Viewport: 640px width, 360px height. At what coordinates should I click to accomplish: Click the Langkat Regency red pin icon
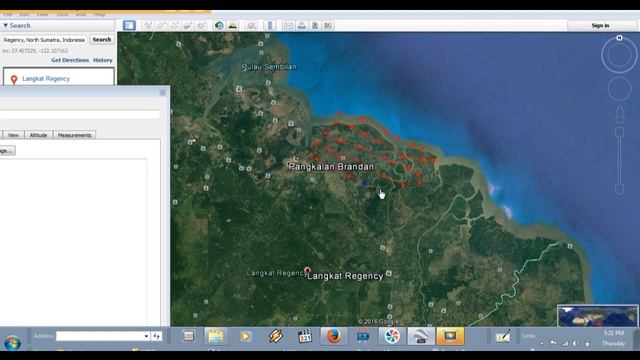[x=14, y=80]
